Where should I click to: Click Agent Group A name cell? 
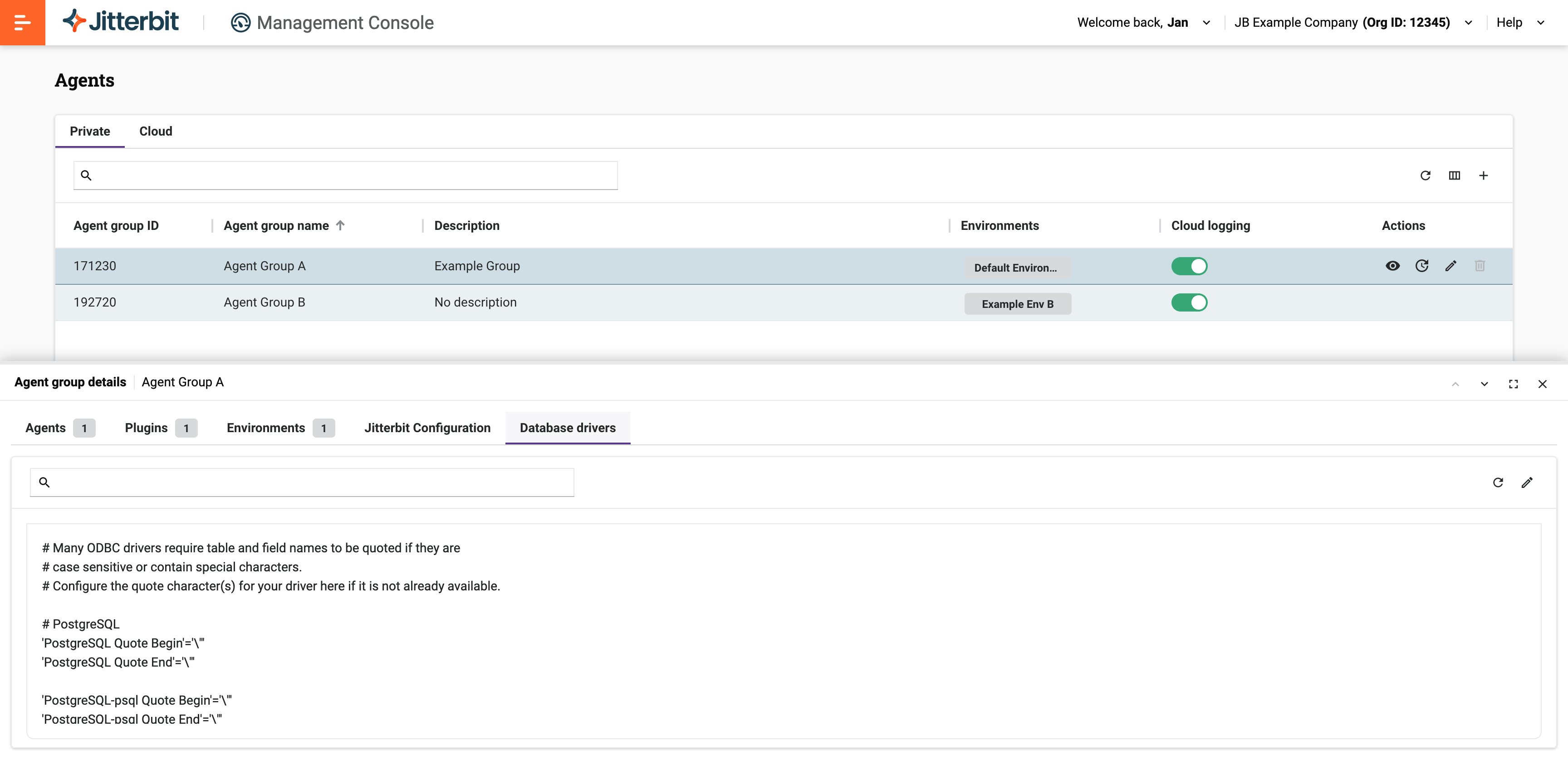pos(265,266)
